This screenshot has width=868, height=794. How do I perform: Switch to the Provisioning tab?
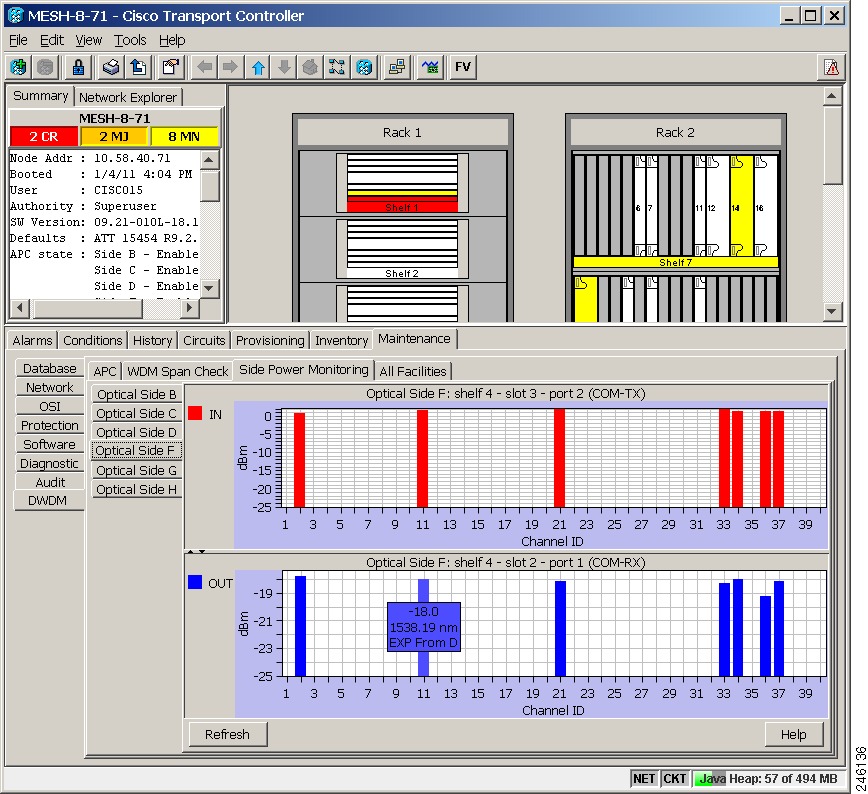[x=270, y=341]
